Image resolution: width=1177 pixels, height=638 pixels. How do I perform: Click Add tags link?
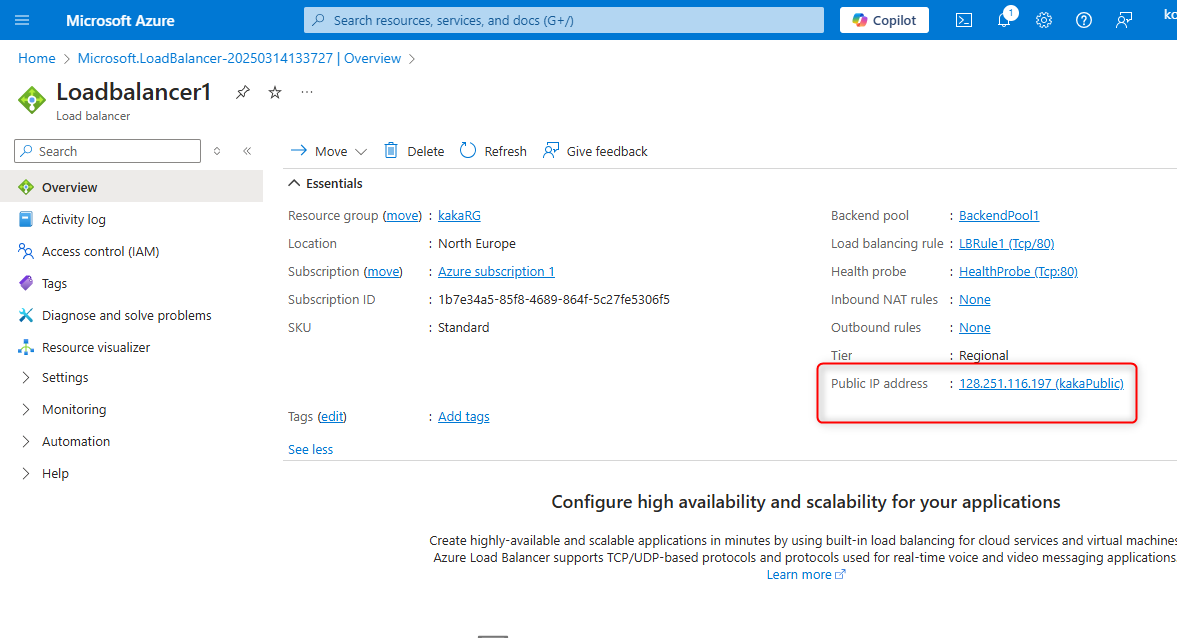click(x=464, y=417)
